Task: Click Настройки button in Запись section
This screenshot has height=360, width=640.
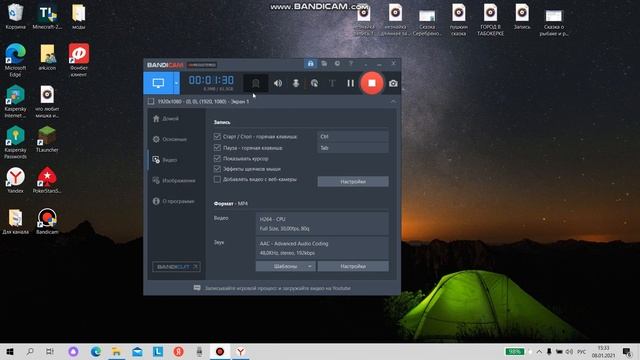Action: tap(353, 182)
